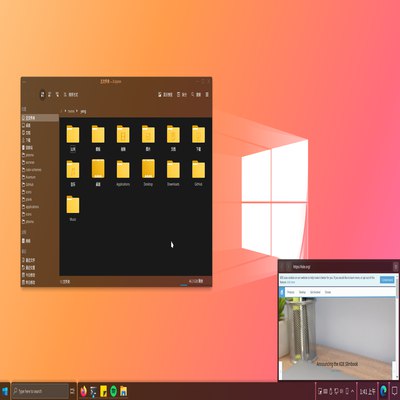Open Dolphin's hamburger control menu

click(x=207, y=95)
